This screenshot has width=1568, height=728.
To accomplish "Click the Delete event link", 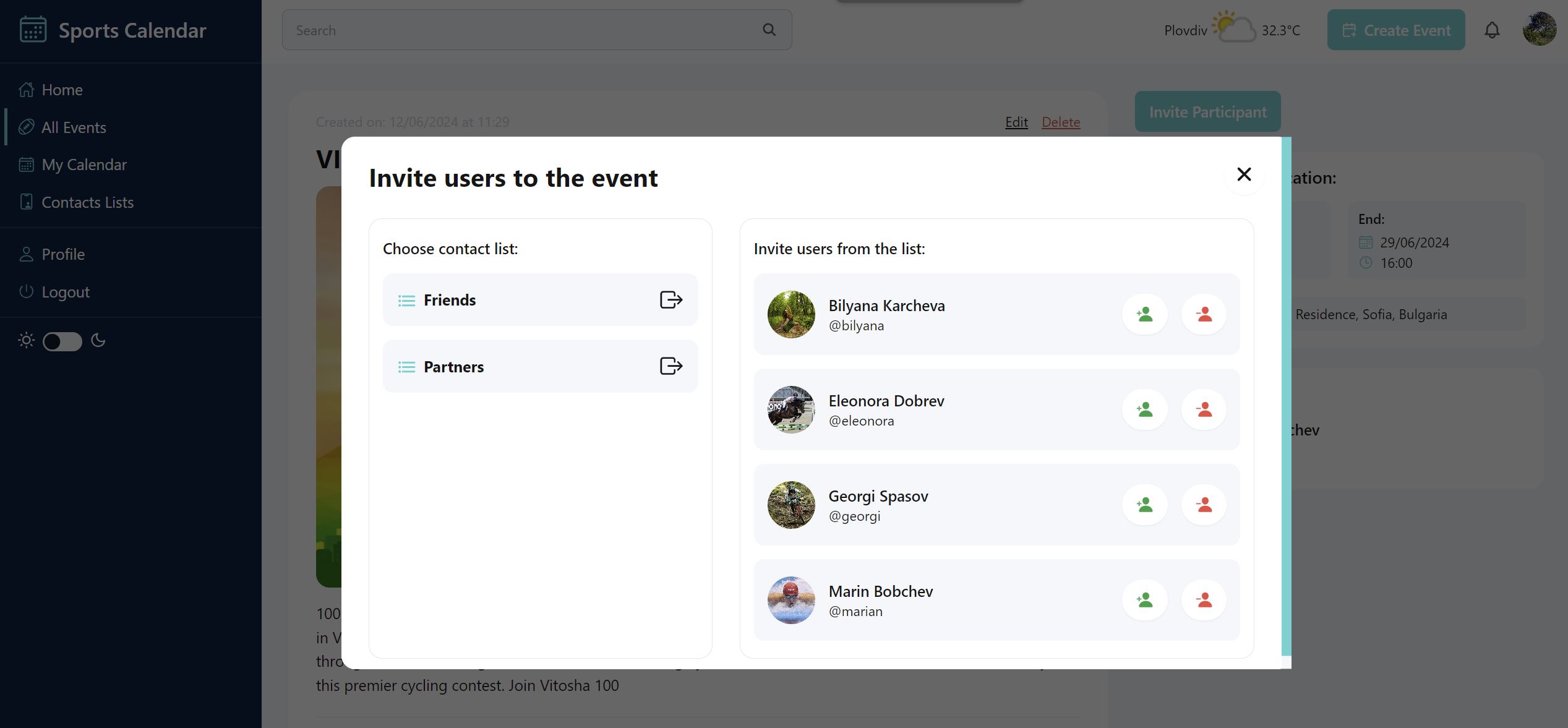I will point(1060,122).
